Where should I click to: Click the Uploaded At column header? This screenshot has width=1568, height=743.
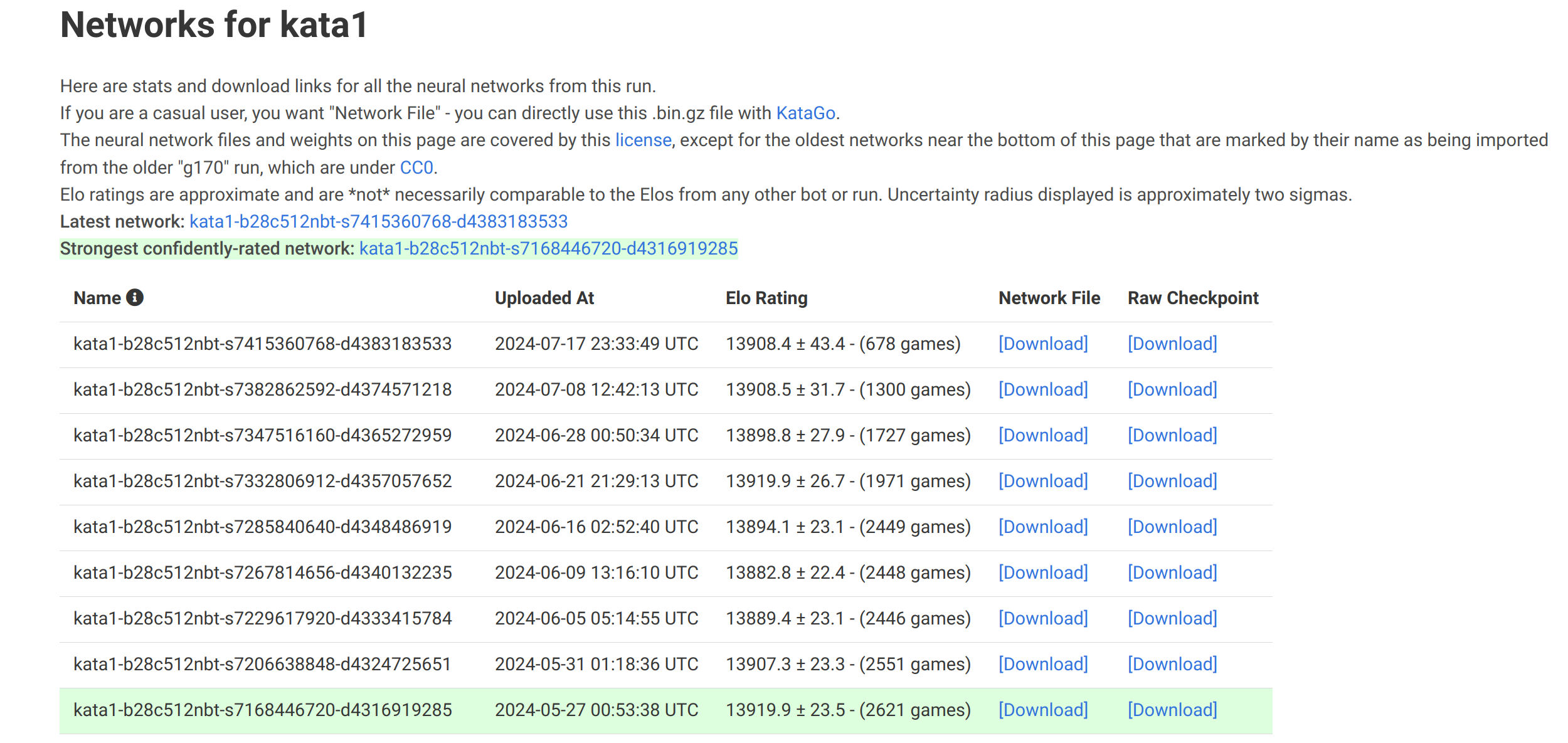544,298
